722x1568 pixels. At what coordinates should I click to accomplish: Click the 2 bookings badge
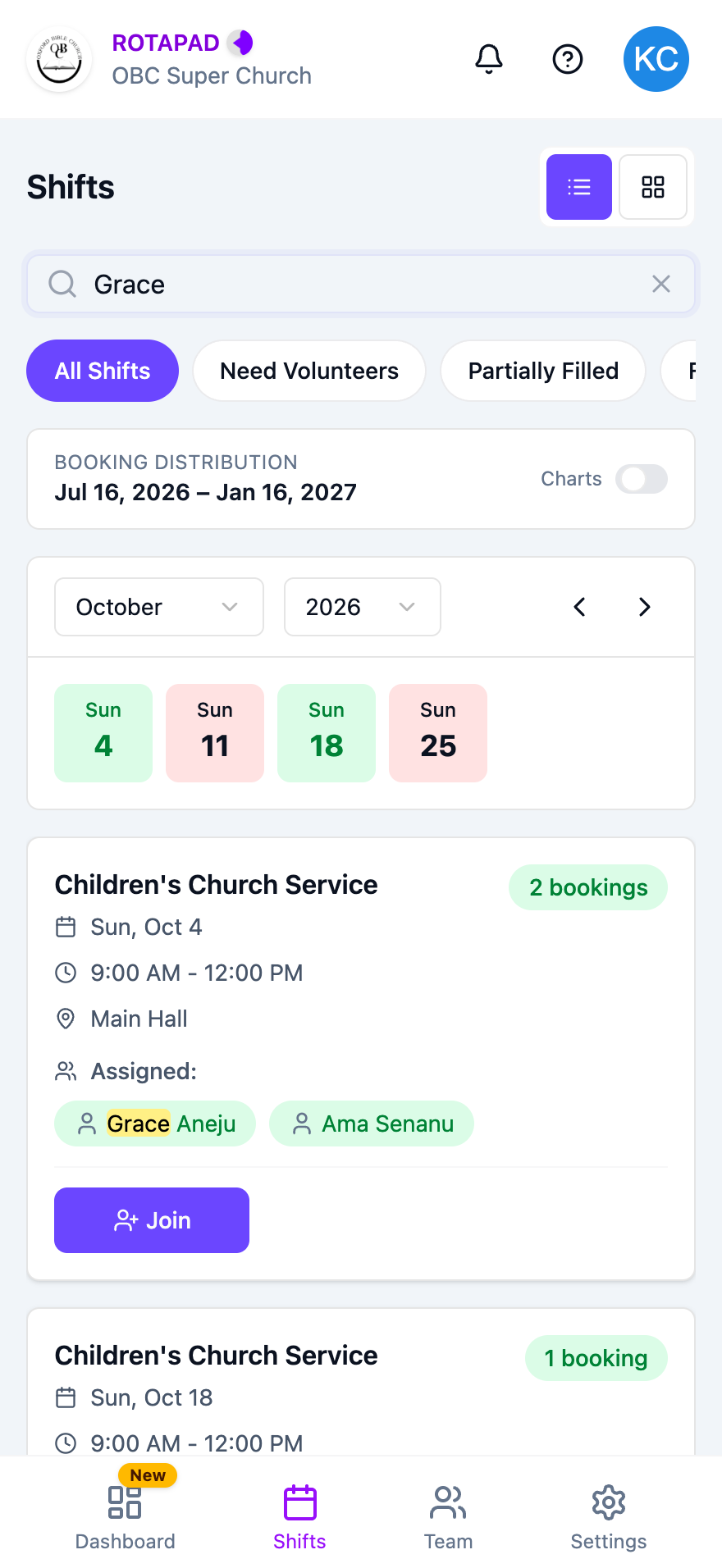(x=588, y=887)
